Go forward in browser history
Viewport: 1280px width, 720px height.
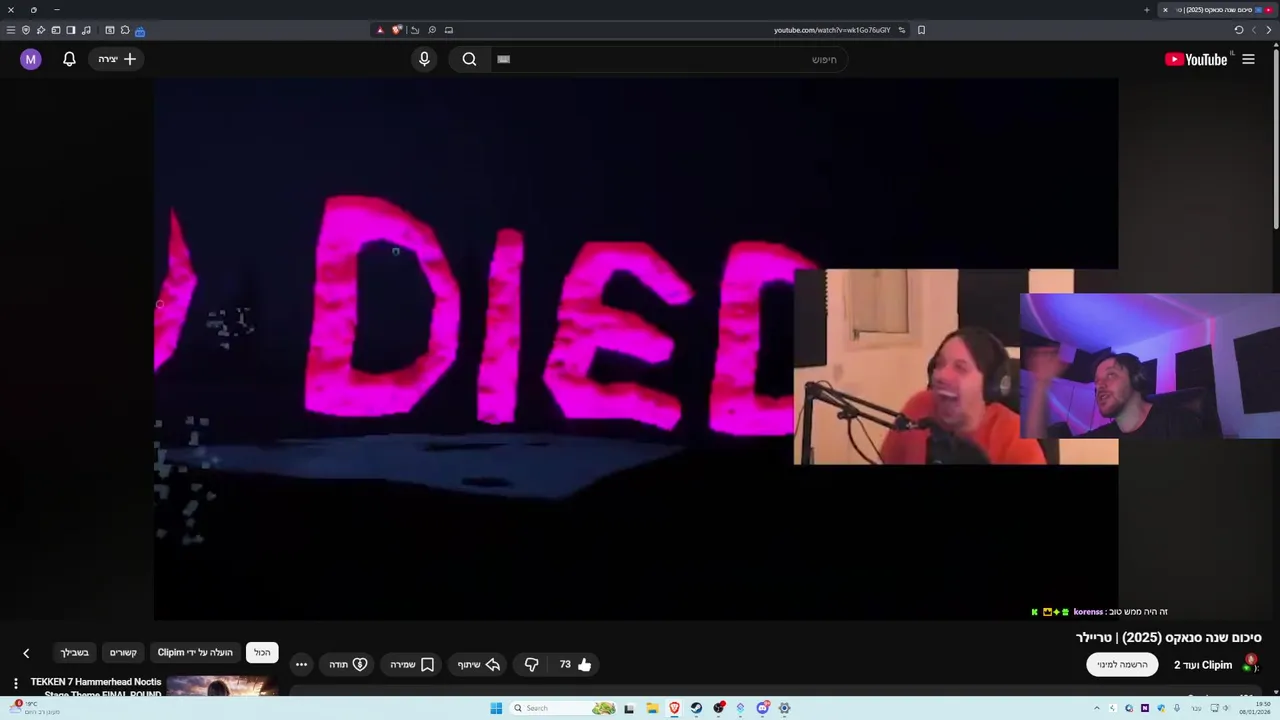click(x=1254, y=30)
